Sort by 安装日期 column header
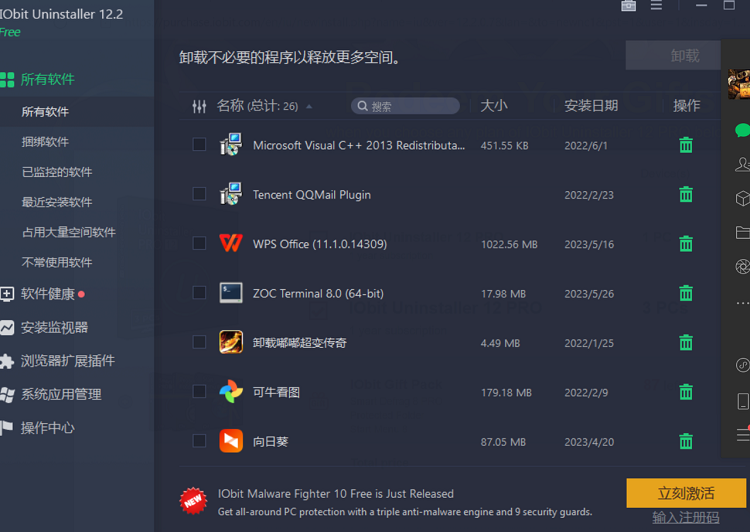This screenshot has width=750, height=532. click(x=591, y=106)
